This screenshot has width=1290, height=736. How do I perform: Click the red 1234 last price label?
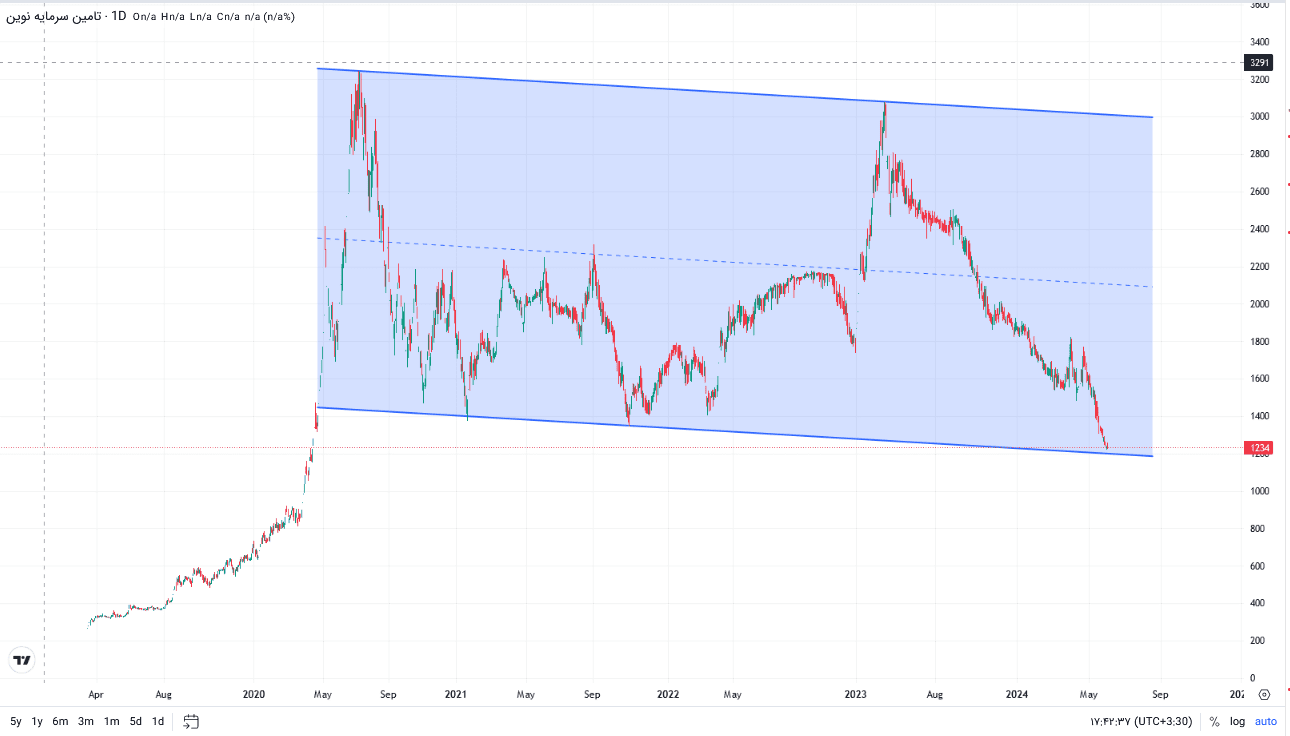(1259, 448)
